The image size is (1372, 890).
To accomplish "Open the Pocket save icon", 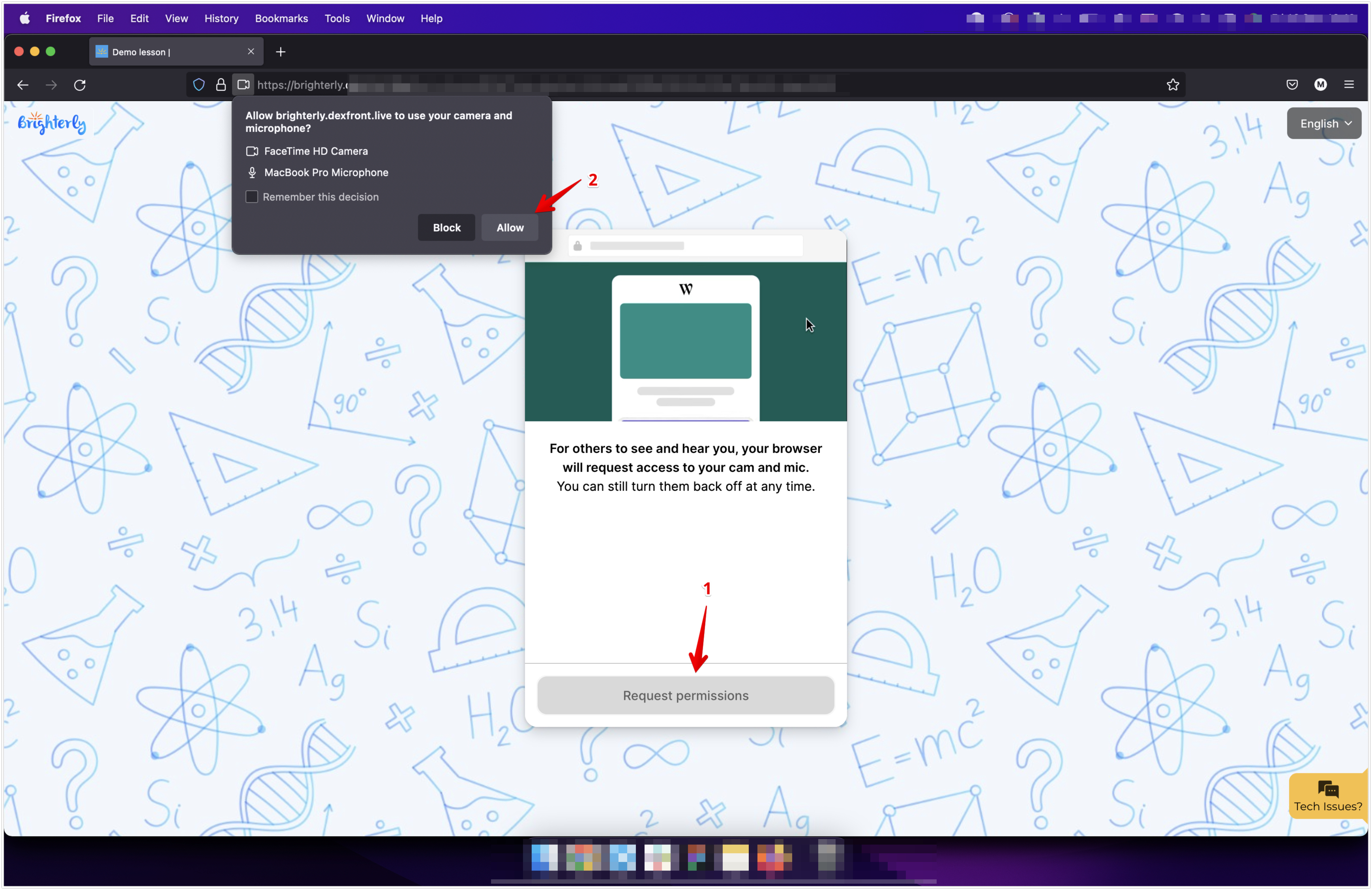I will pos(1292,85).
